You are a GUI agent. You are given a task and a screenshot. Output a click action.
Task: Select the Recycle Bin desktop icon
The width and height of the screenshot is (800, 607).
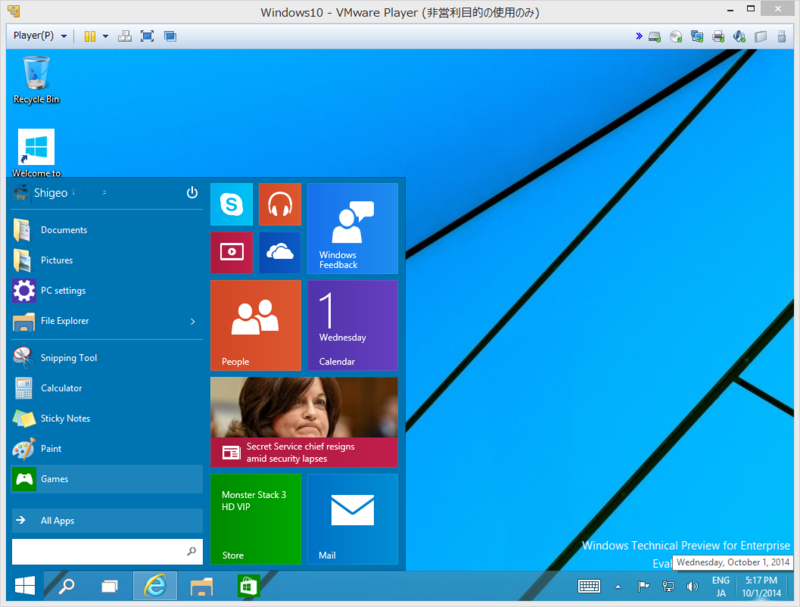(x=36, y=81)
